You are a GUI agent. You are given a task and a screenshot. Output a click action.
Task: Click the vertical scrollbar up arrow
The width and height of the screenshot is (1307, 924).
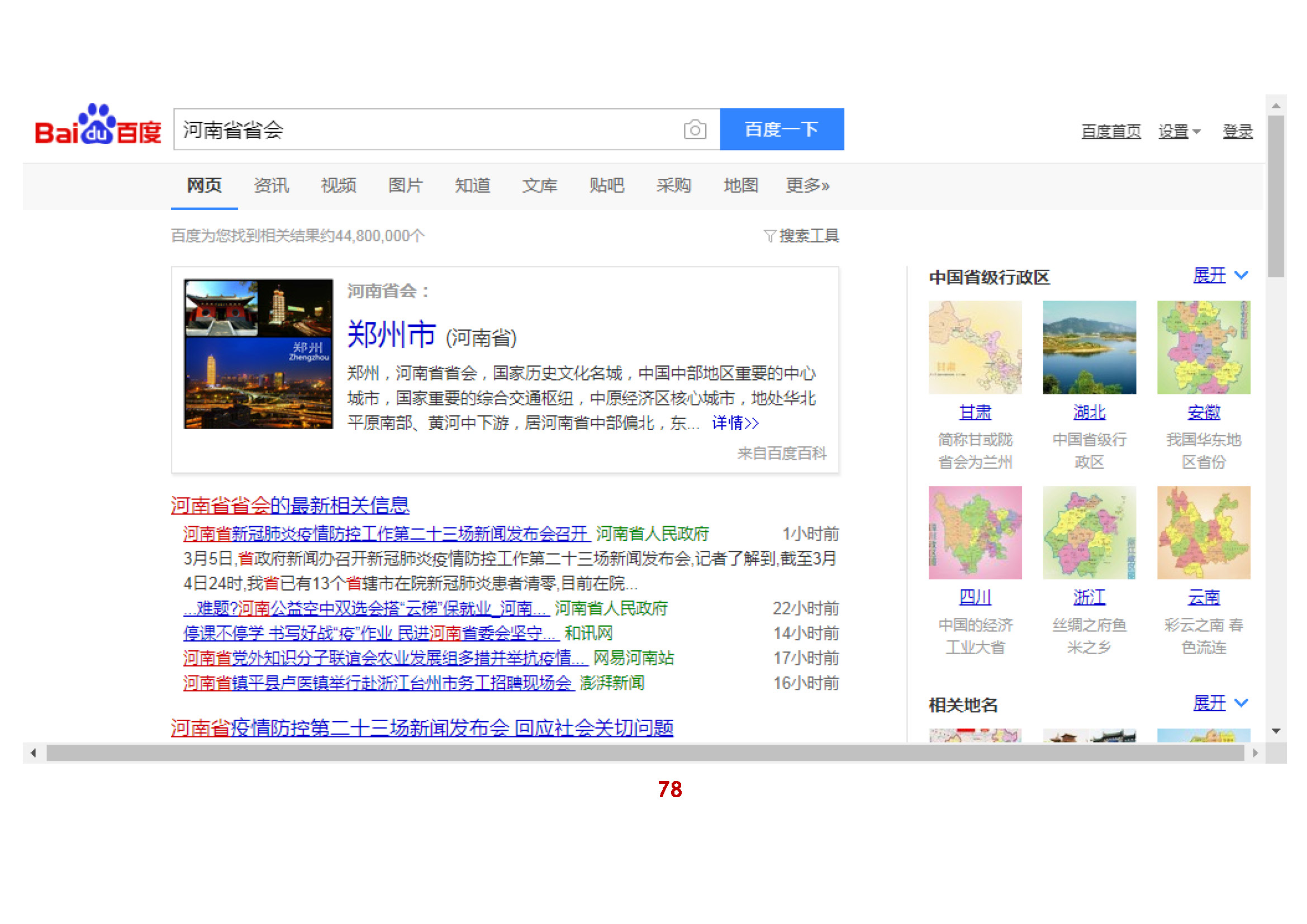pyautogui.click(x=1276, y=106)
